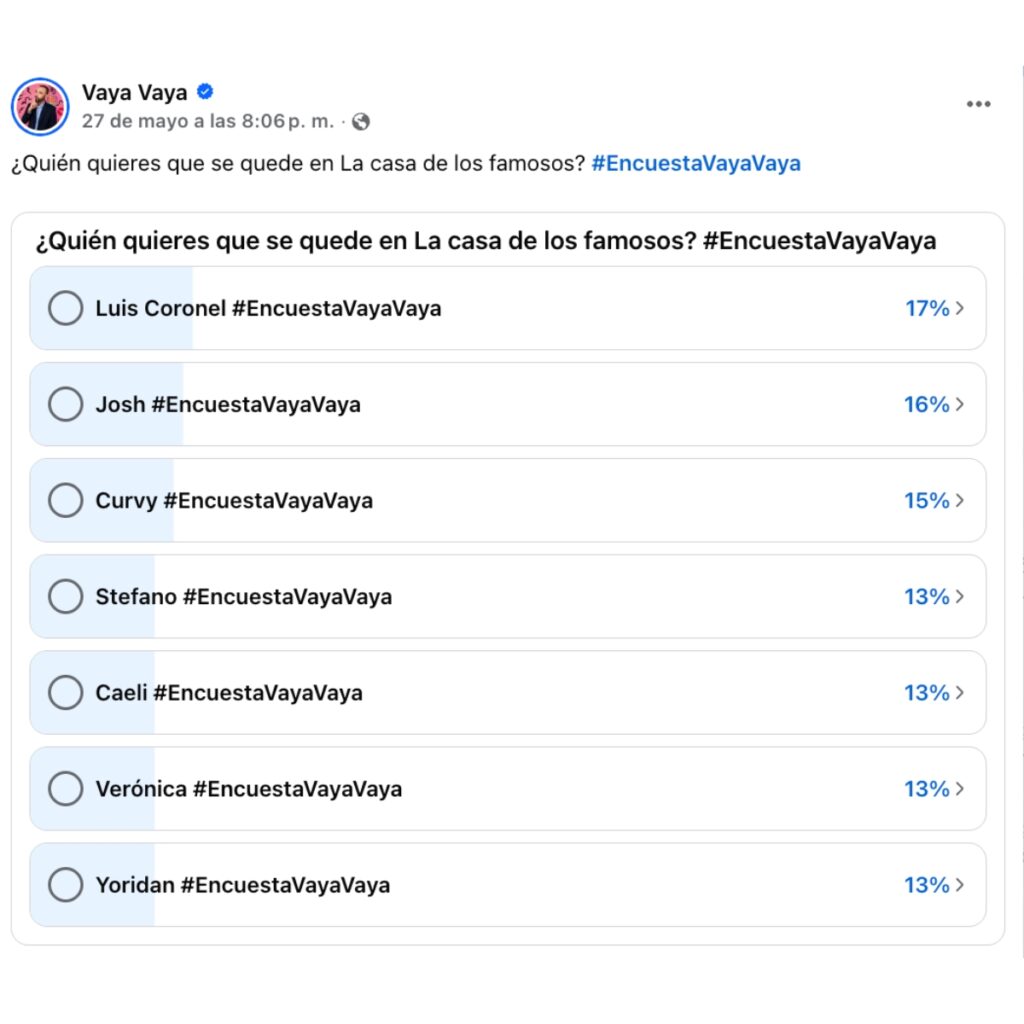Choose the Curvy poll radio button
Viewport: 1024px width, 1024px height.
(x=65, y=500)
